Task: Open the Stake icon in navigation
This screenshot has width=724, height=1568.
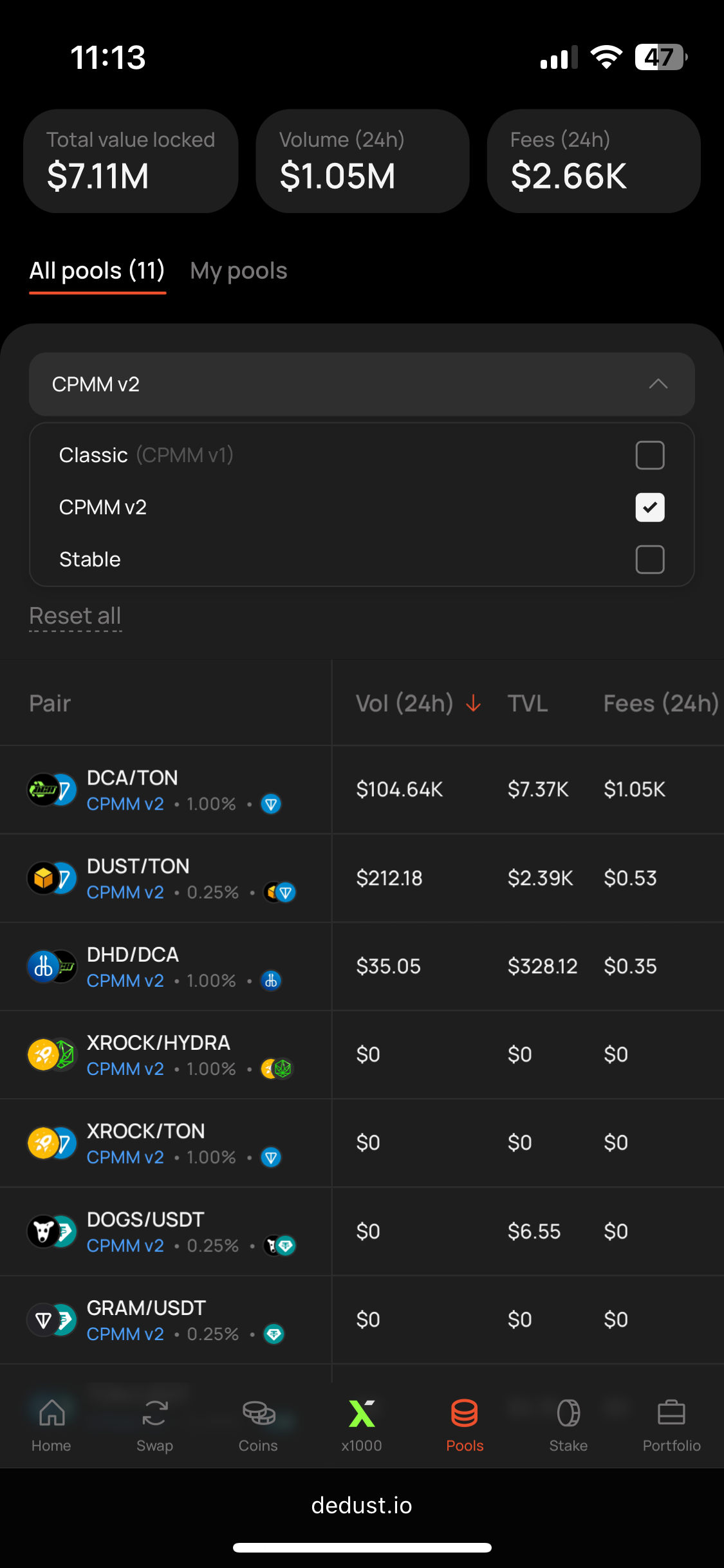Action: pyautogui.click(x=568, y=1414)
